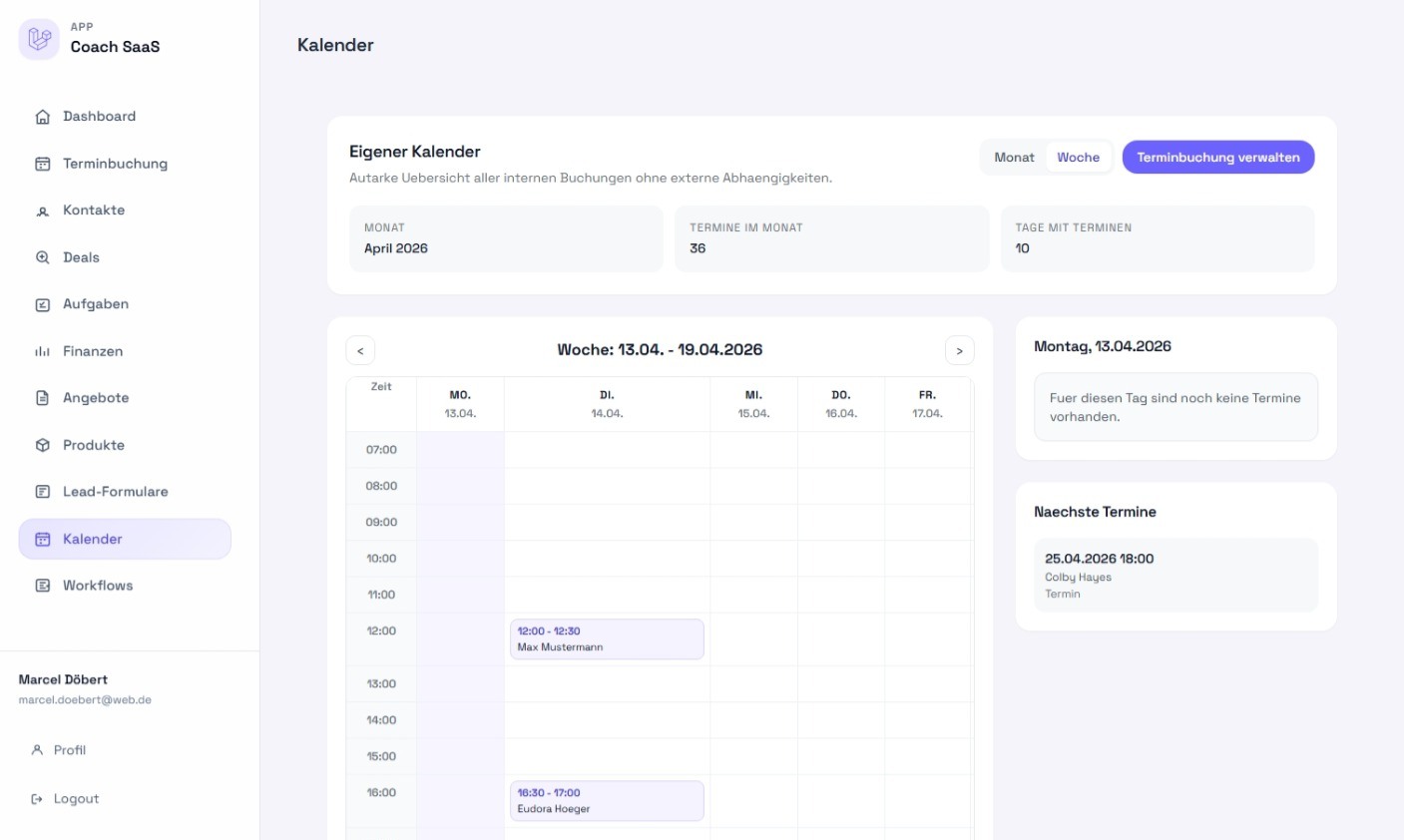Switch calendar to Monat view
The width and height of the screenshot is (1404, 840).
coord(1014,158)
